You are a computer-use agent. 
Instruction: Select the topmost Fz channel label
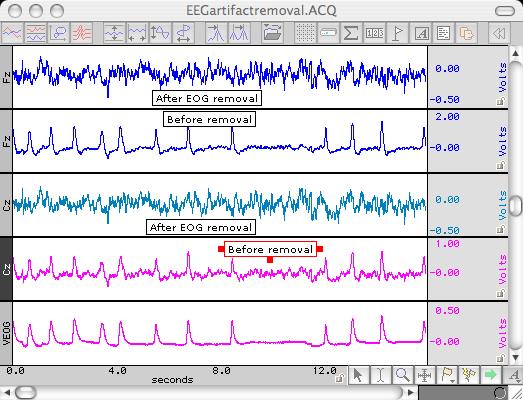[x=6, y=77]
